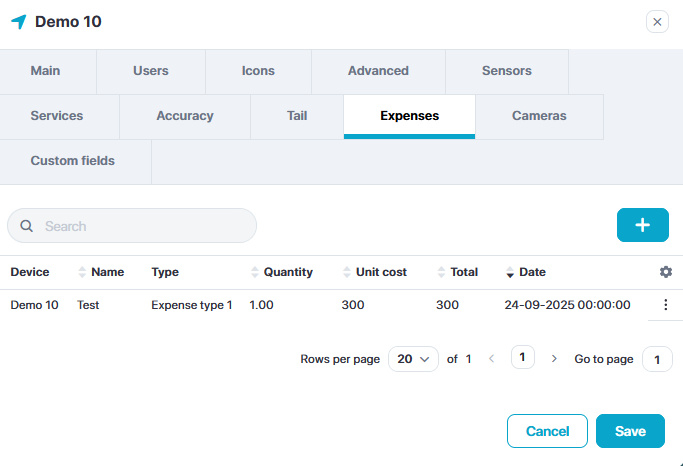The height and width of the screenshot is (466, 683).
Task: Open the Accuracy tab
Action: (x=185, y=116)
